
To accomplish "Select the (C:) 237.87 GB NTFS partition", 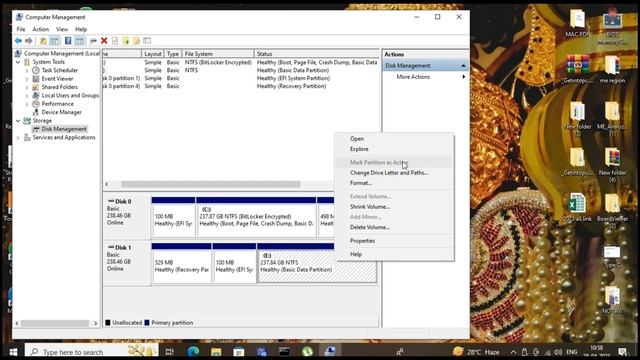I will (256, 217).
